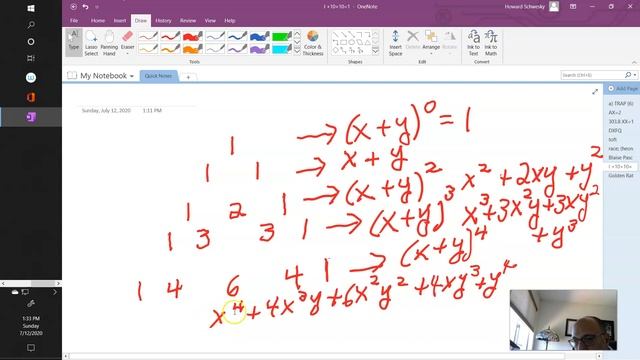
Task: Choose the purple marker pen
Action: click(260, 49)
